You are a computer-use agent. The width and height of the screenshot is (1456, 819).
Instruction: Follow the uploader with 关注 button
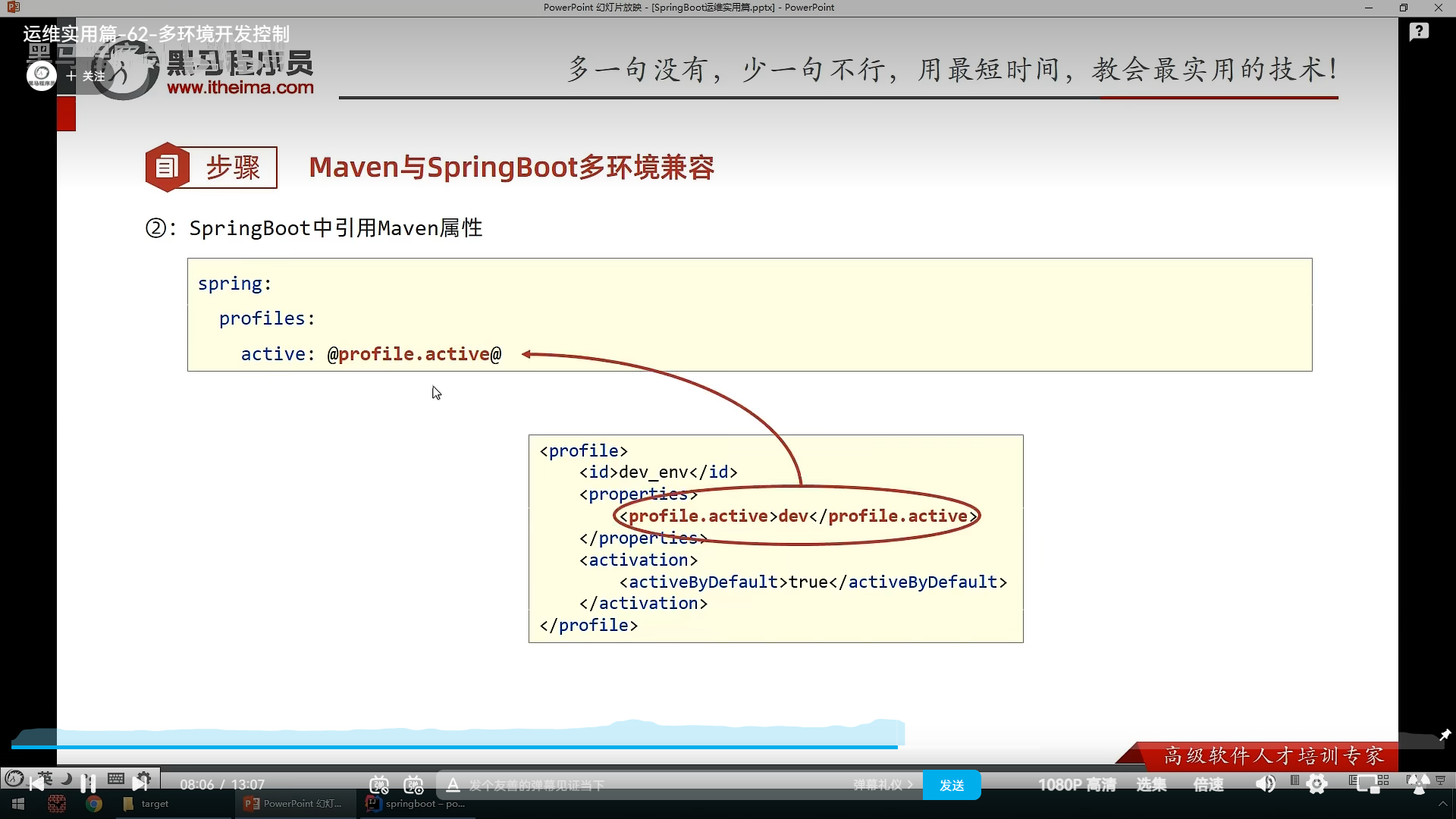point(86,76)
